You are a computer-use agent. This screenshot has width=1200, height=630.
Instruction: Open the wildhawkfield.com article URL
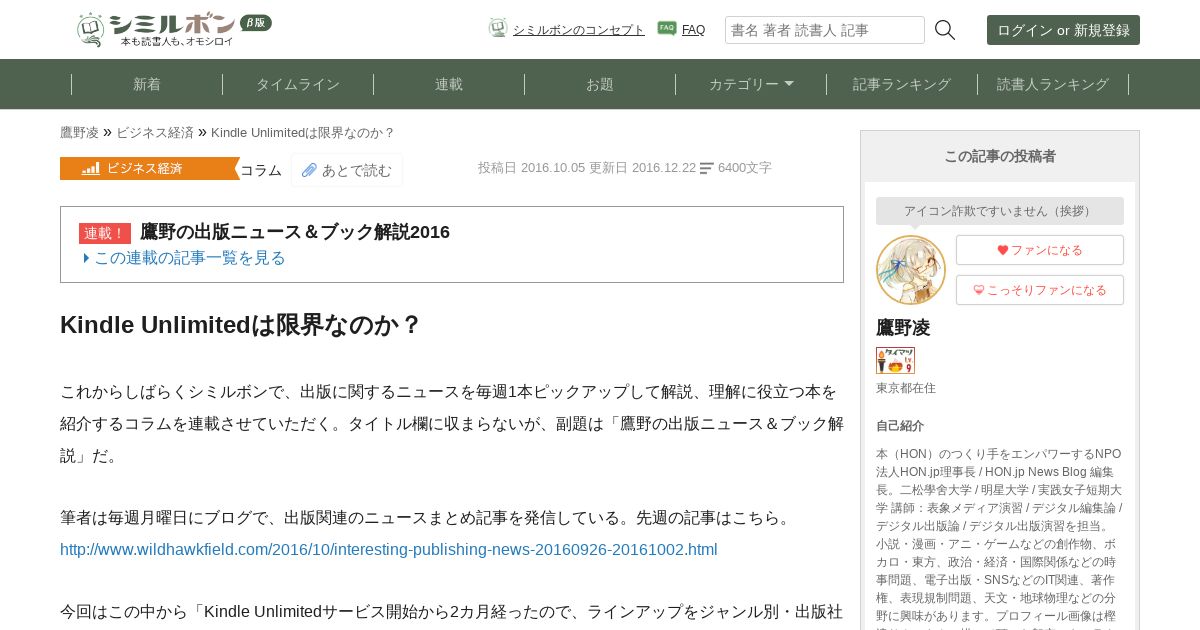[389, 550]
